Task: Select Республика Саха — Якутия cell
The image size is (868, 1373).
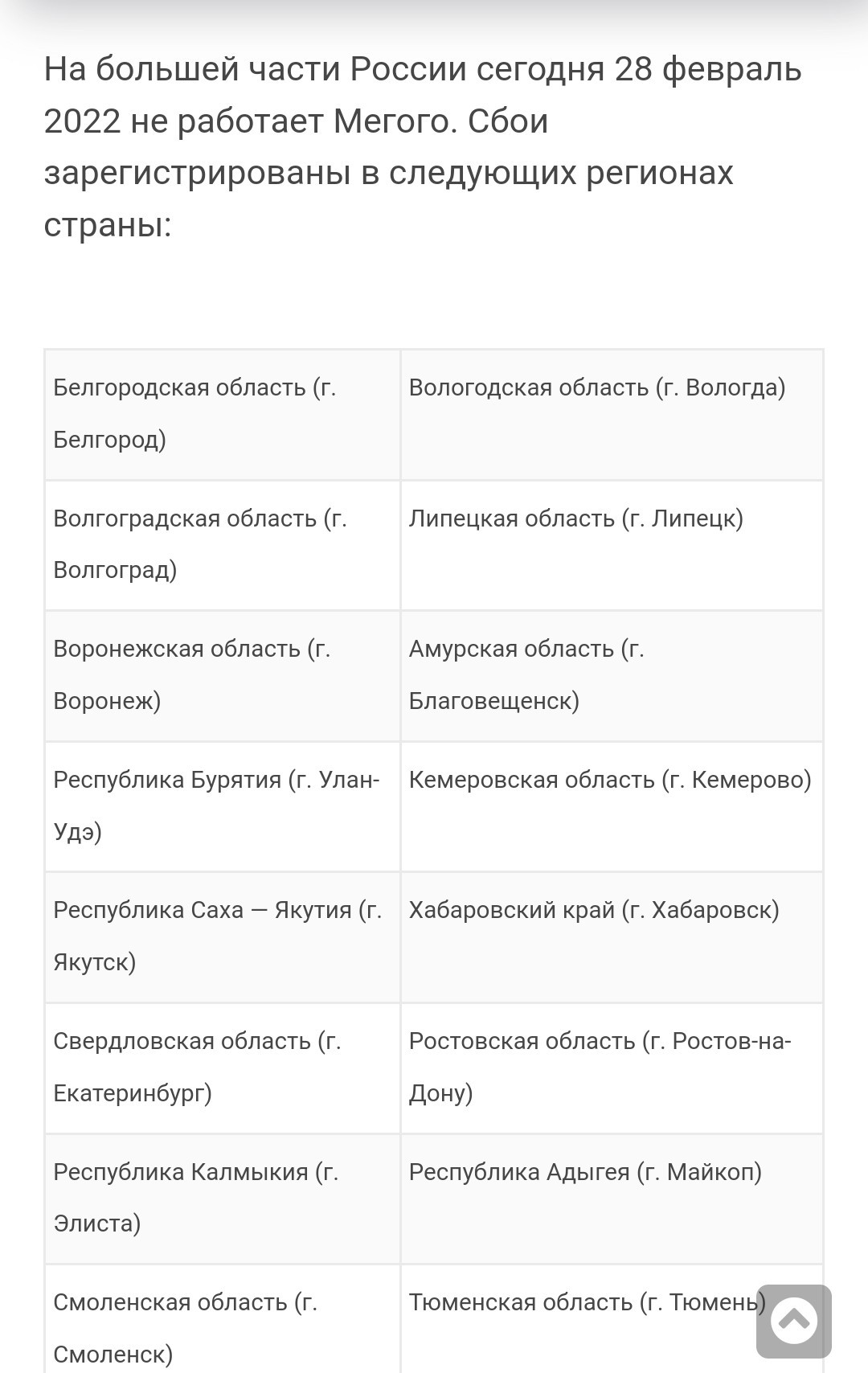Action: (223, 937)
